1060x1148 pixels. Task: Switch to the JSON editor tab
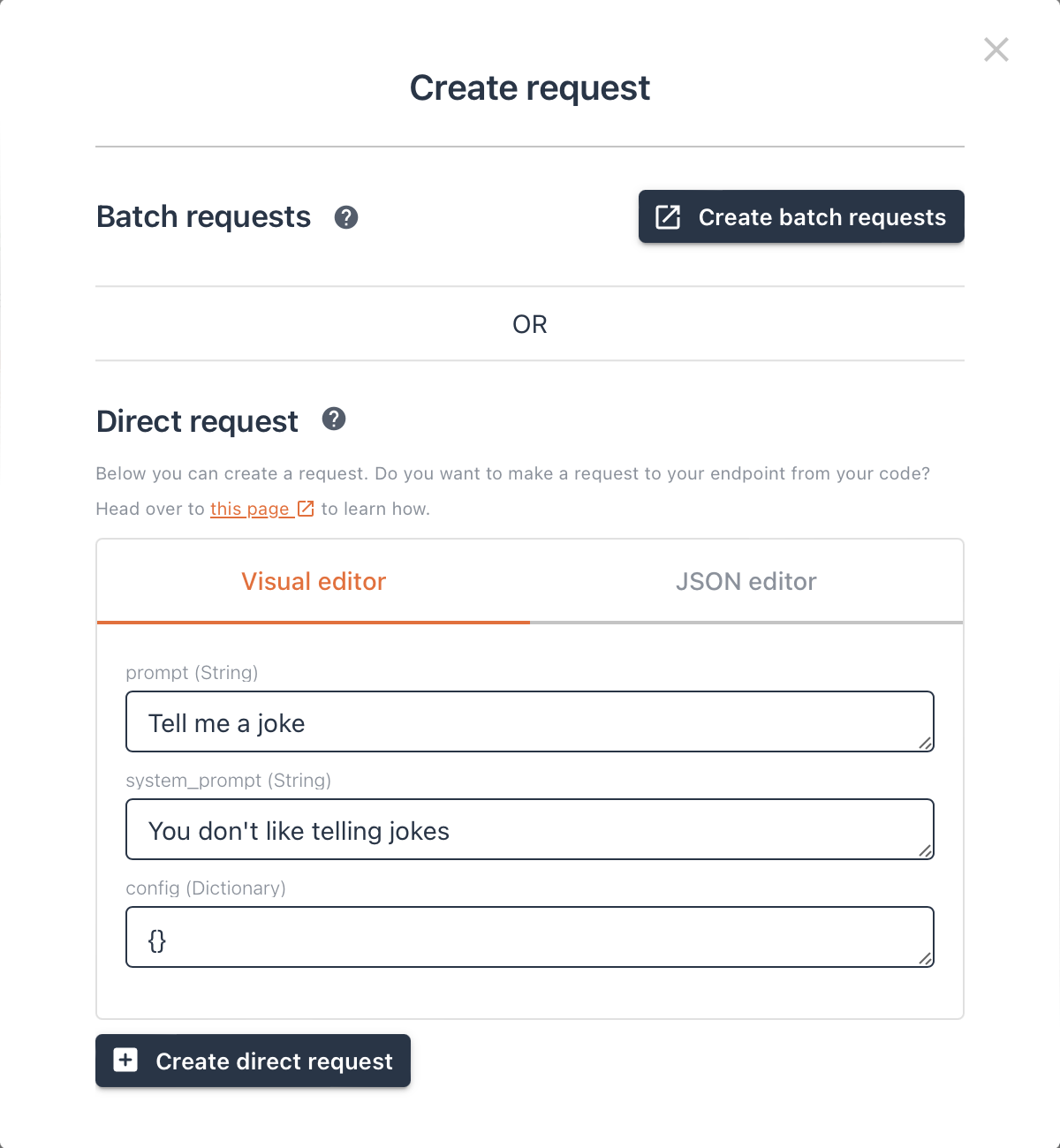click(x=746, y=581)
